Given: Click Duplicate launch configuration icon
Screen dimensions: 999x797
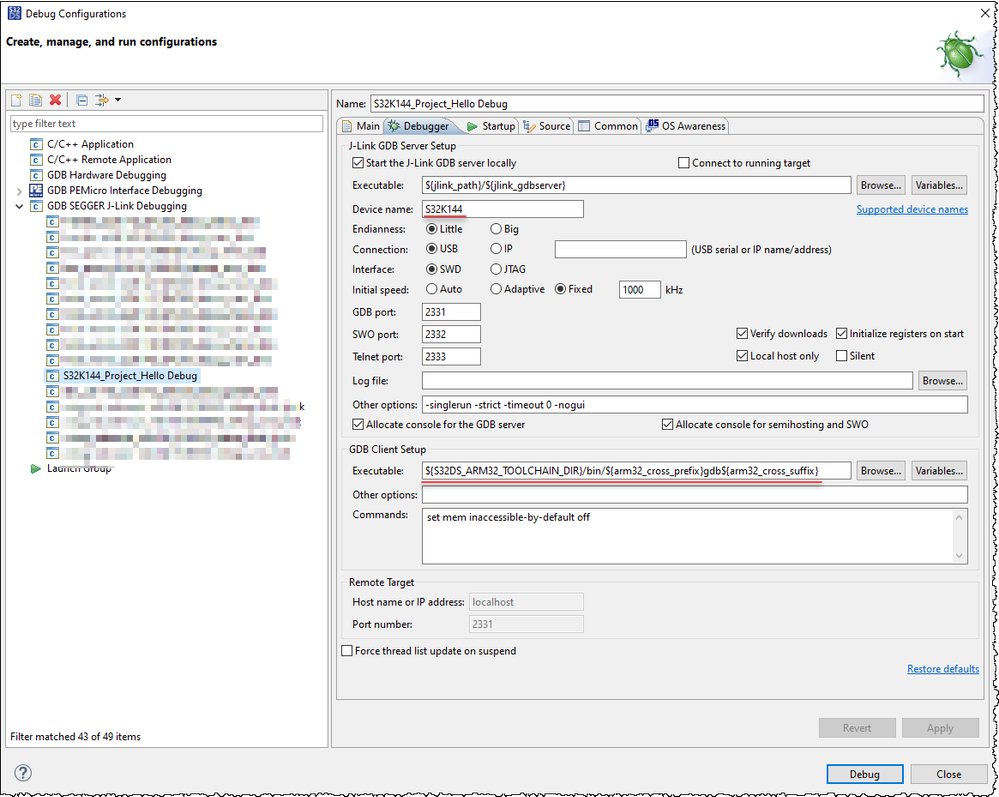Looking at the screenshot, I should point(36,100).
